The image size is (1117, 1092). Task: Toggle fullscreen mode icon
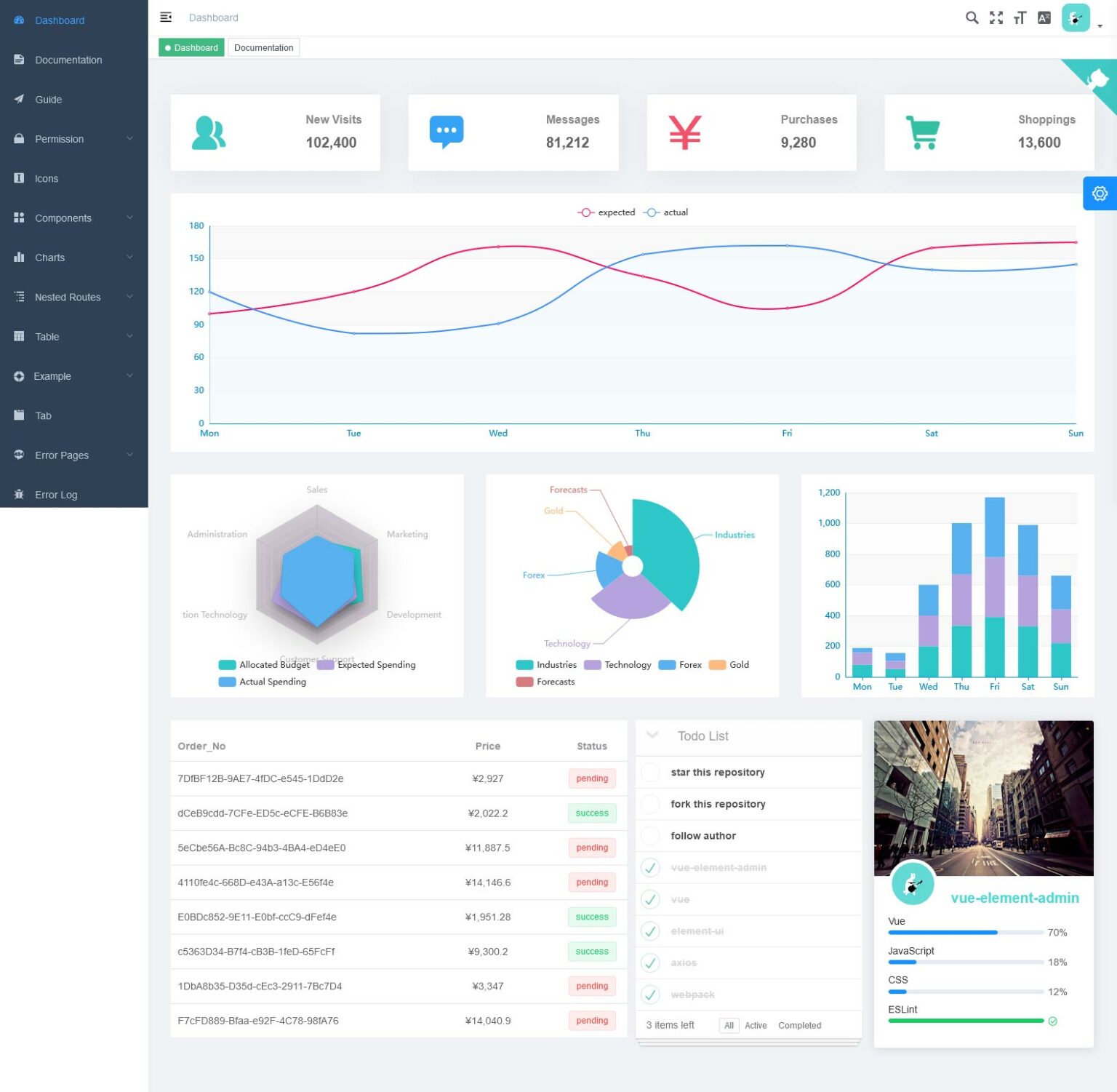[995, 17]
